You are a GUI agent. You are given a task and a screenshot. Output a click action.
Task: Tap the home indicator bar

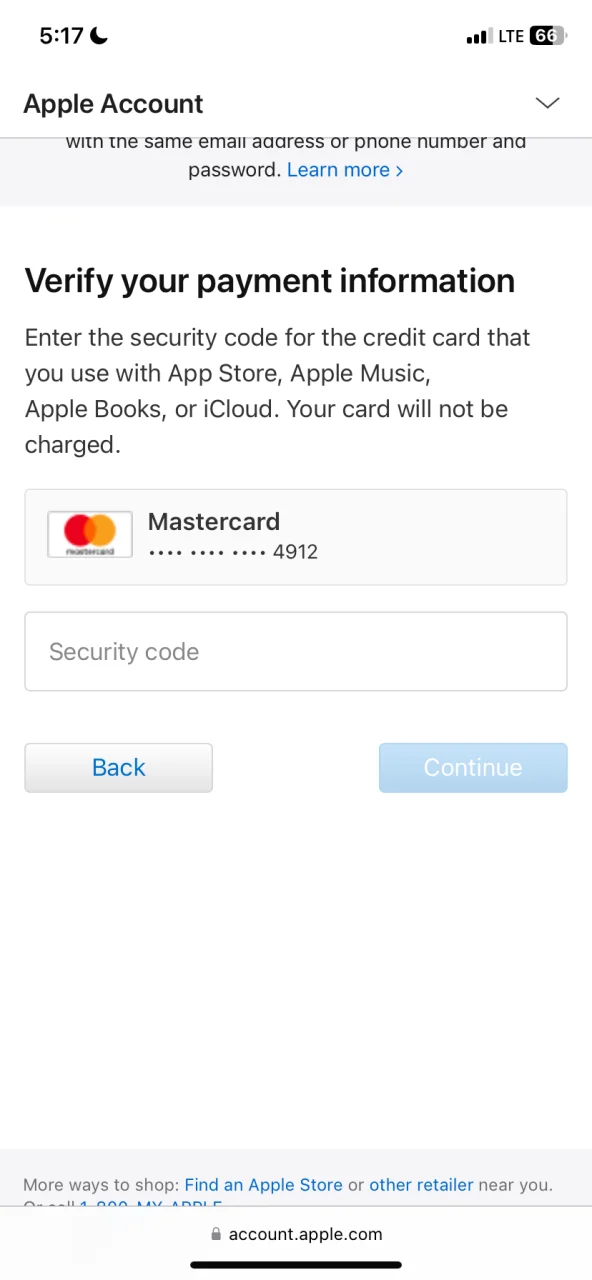tap(296, 1265)
